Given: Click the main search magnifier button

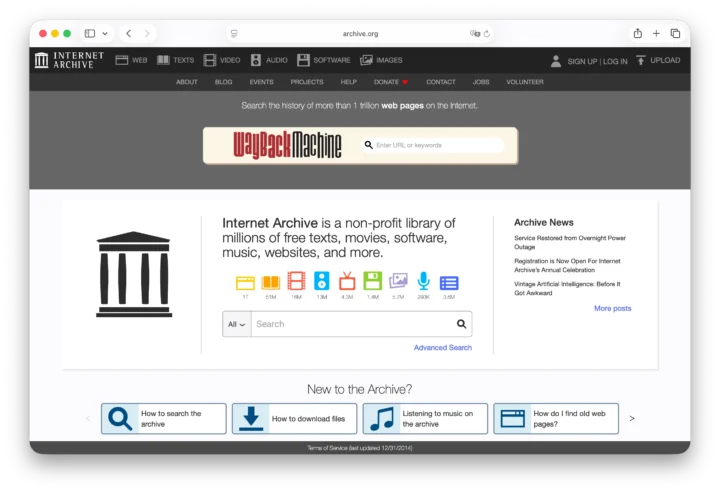Looking at the screenshot, I should tap(461, 324).
